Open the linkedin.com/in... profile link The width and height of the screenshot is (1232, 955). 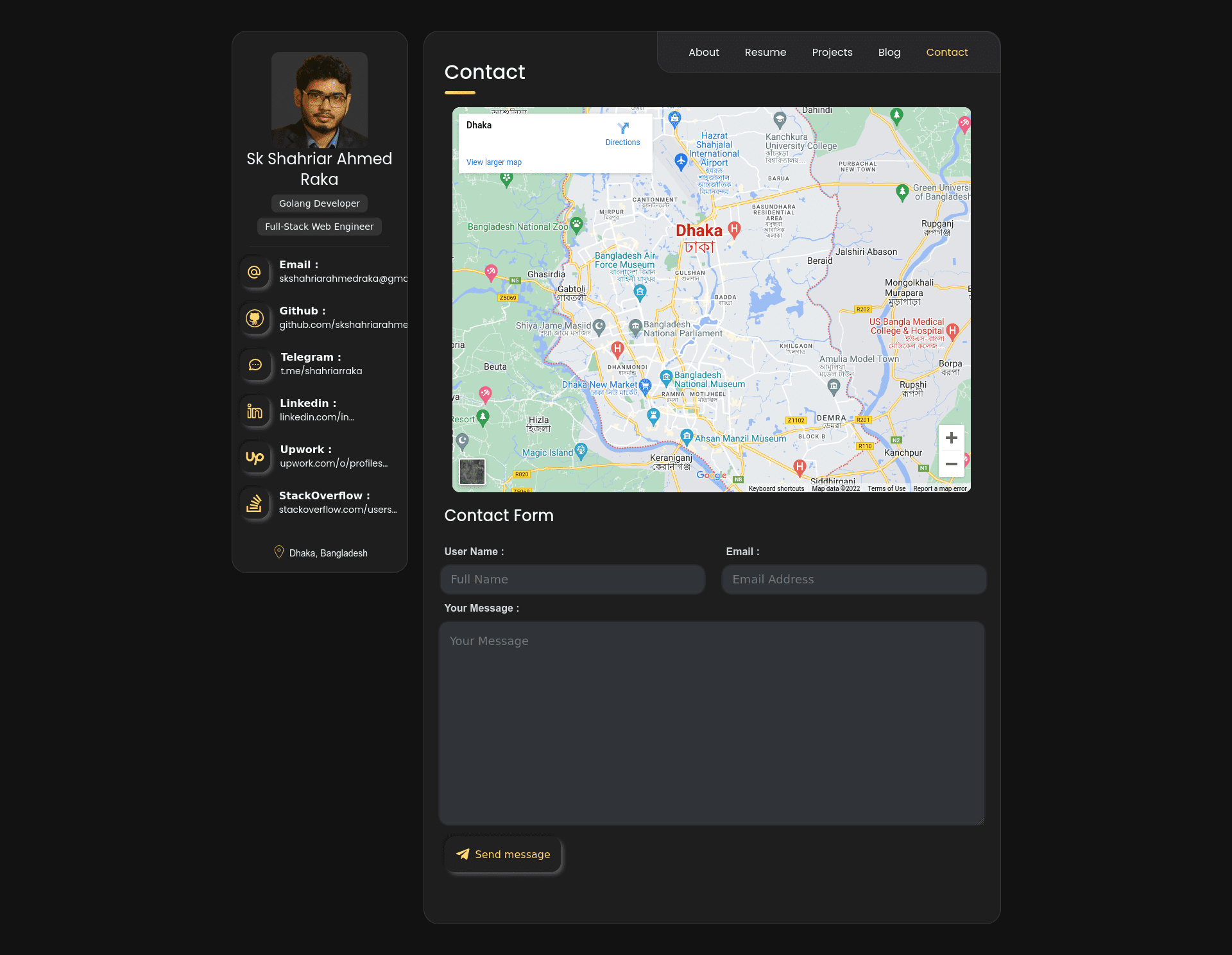click(317, 417)
